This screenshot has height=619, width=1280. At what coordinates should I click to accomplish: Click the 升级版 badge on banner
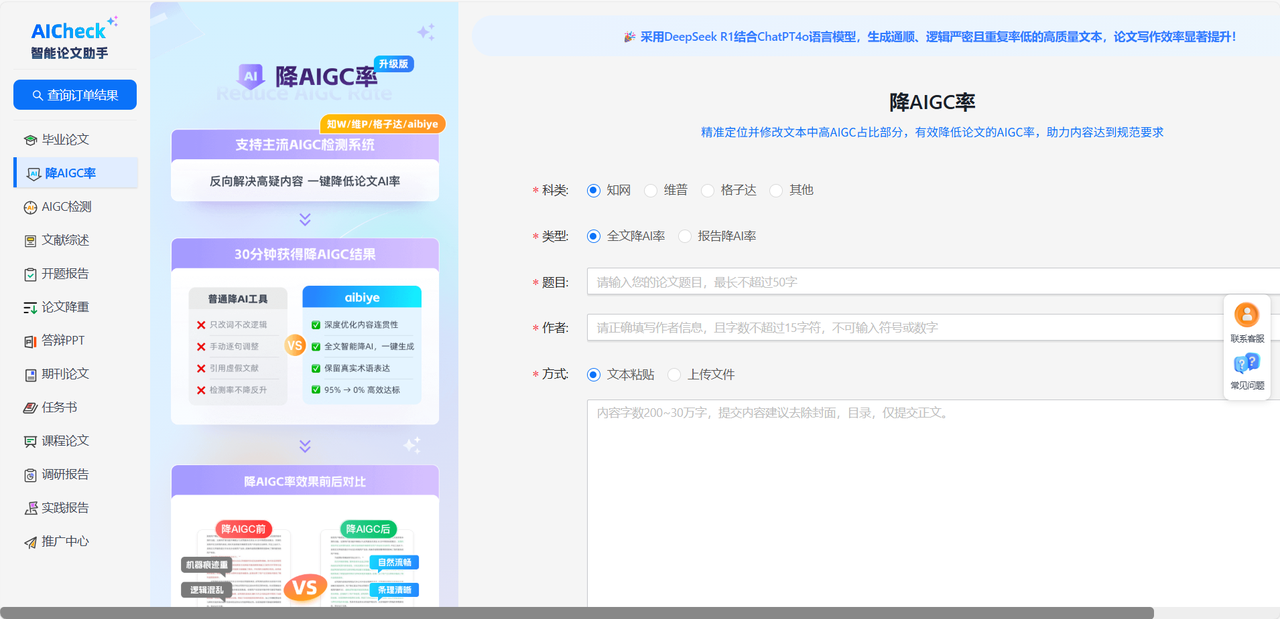click(x=394, y=63)
